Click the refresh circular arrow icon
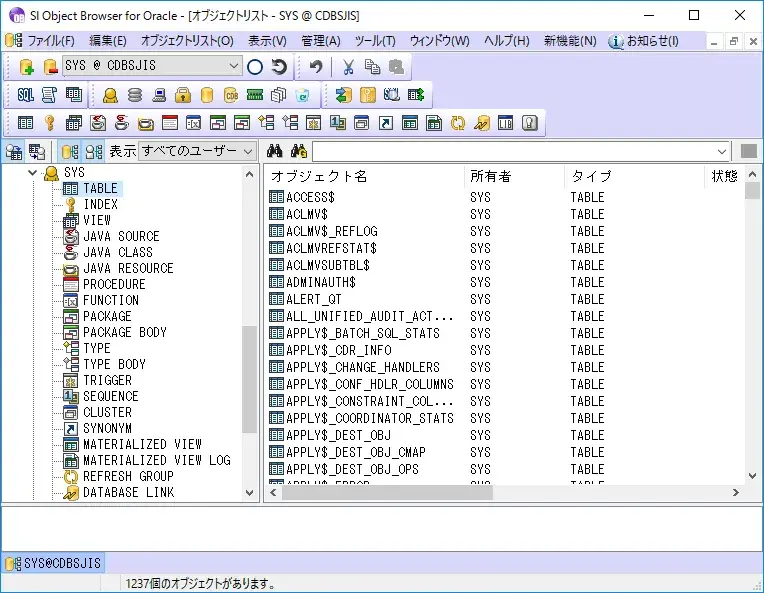764x593 pixels. click(x=279, y=67)
